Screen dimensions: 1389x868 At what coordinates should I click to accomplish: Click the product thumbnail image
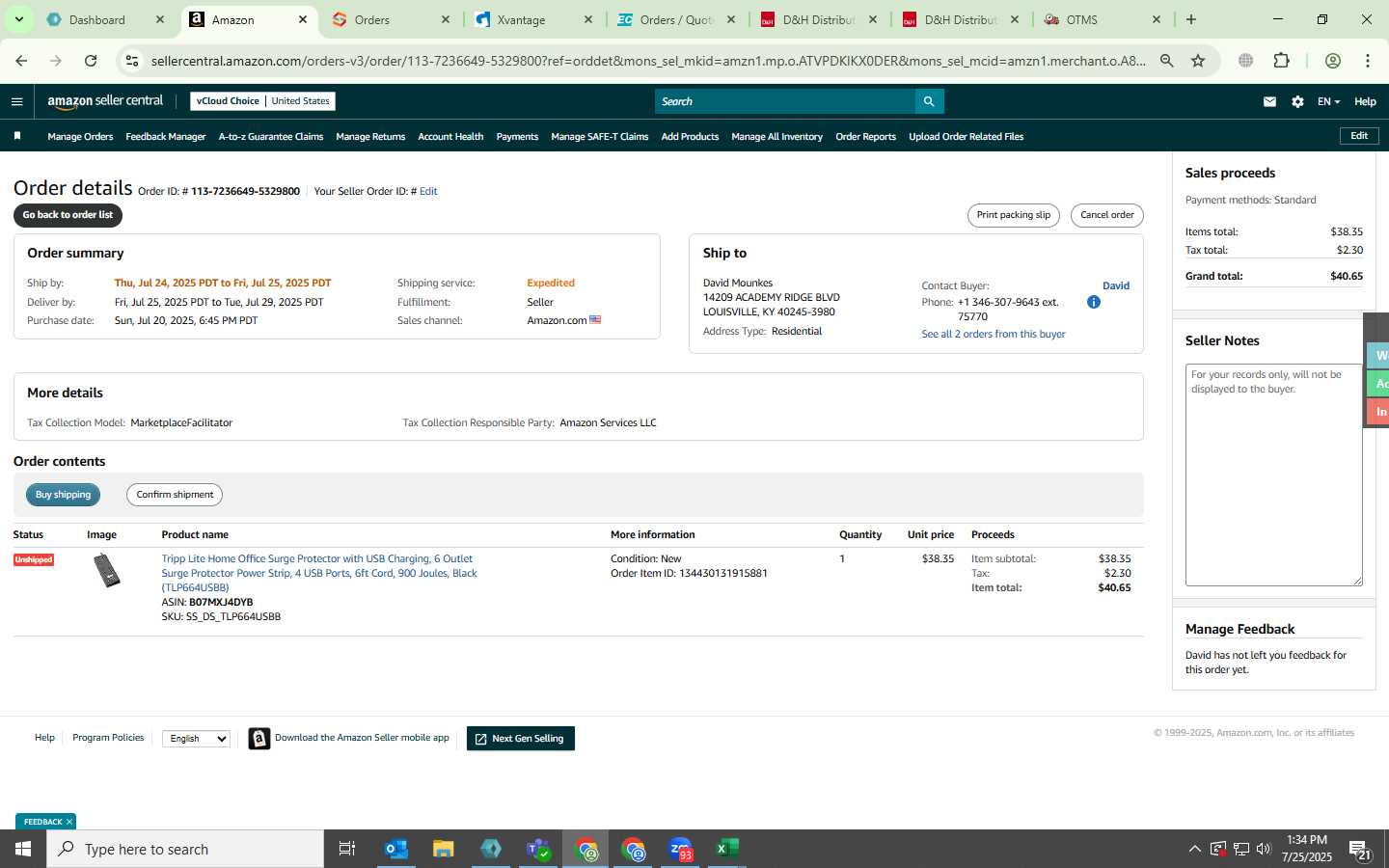(106, 570)
